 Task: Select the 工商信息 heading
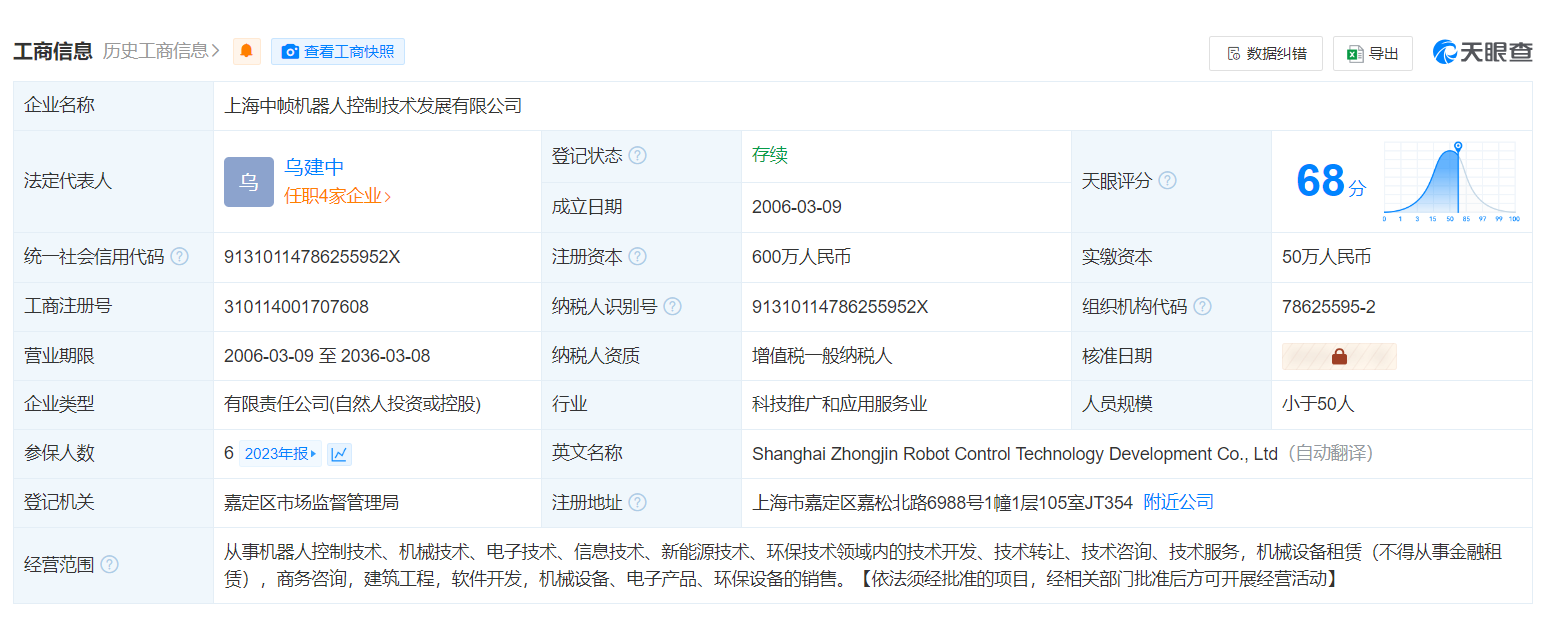53,51
